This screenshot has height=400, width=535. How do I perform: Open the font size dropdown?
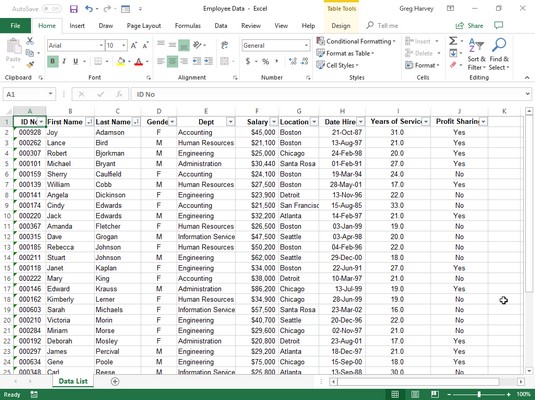[124, 45]
